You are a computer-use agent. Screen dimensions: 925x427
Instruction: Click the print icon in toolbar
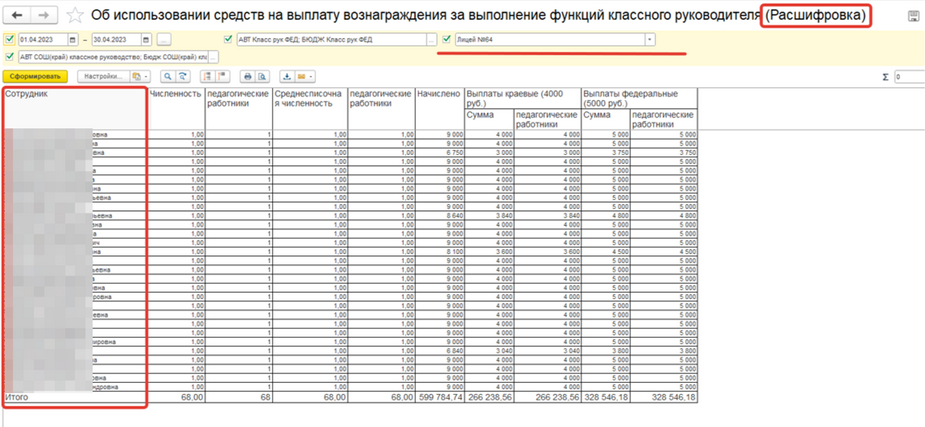(247, 76)
